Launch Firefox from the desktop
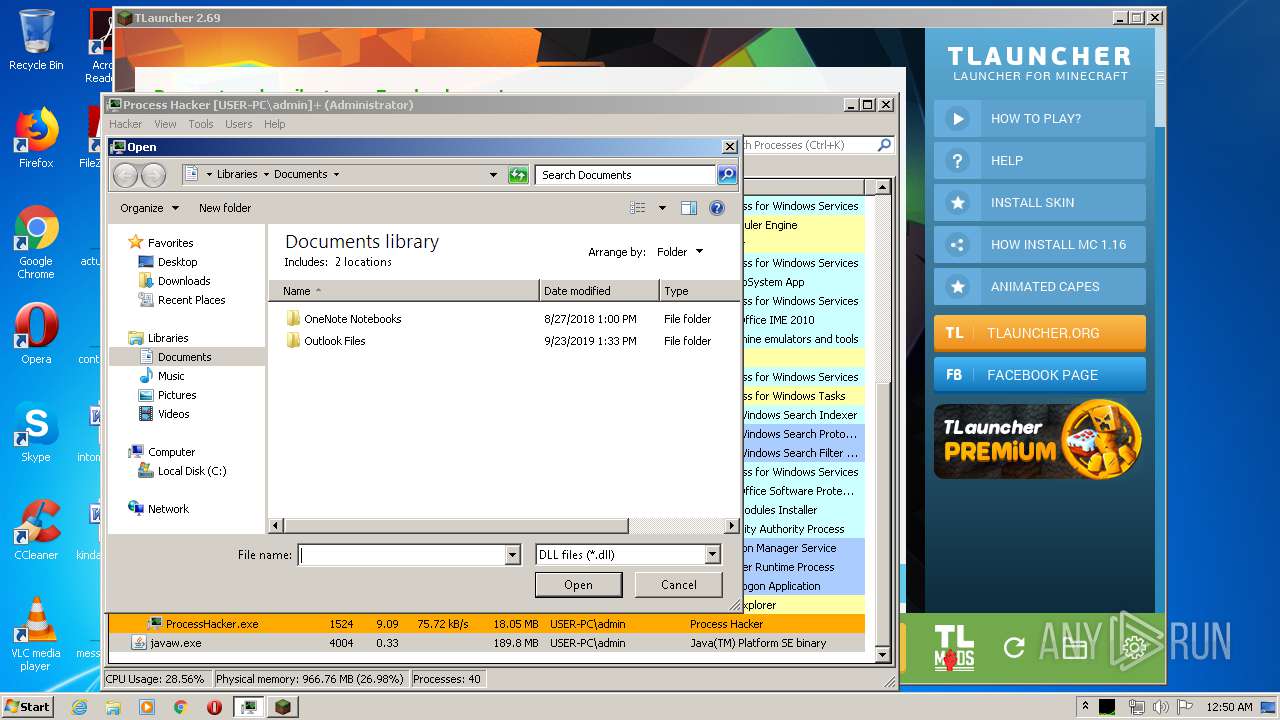 click(36, 138)
